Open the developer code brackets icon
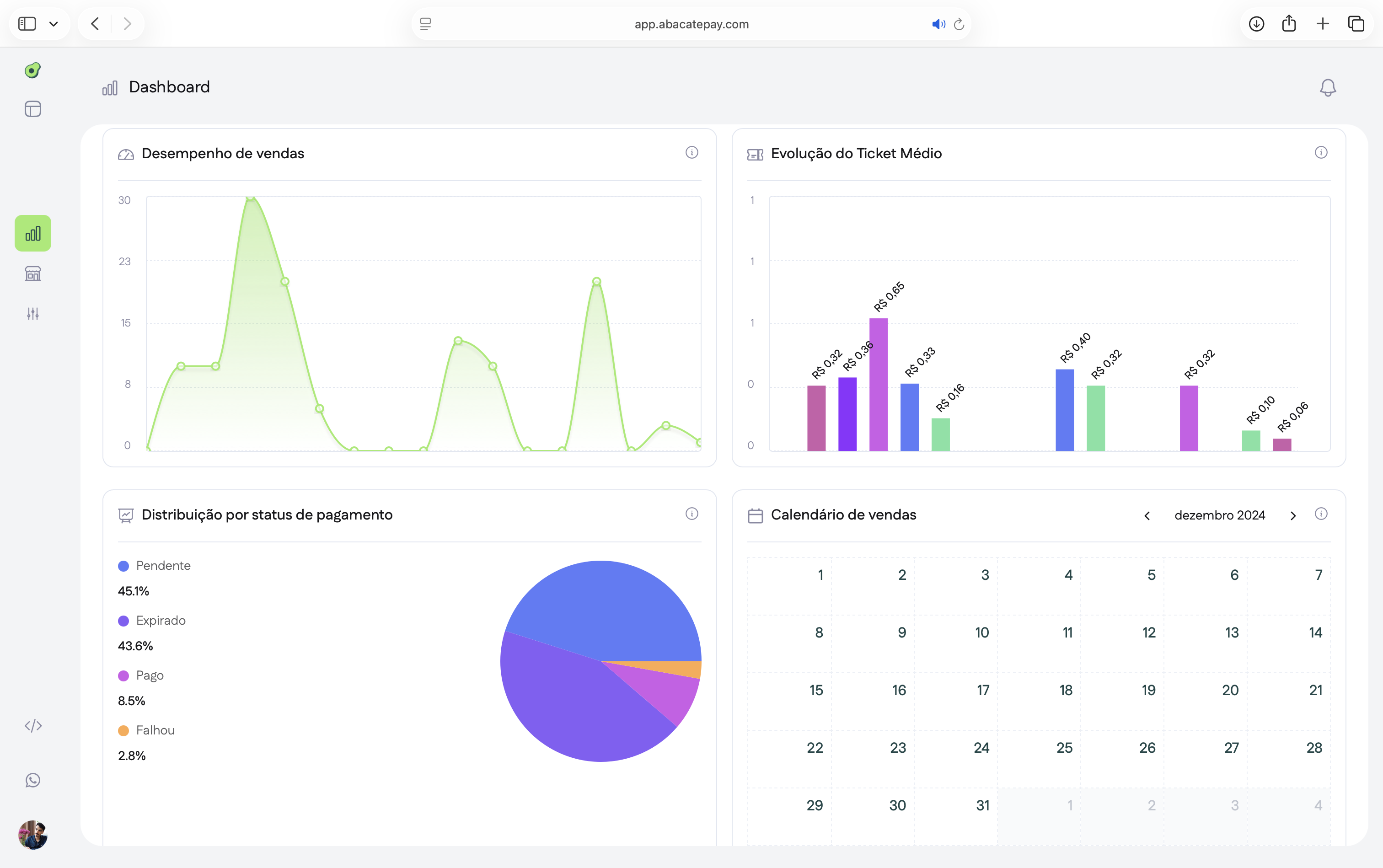1383x868 pixels. tap(33, 726)
